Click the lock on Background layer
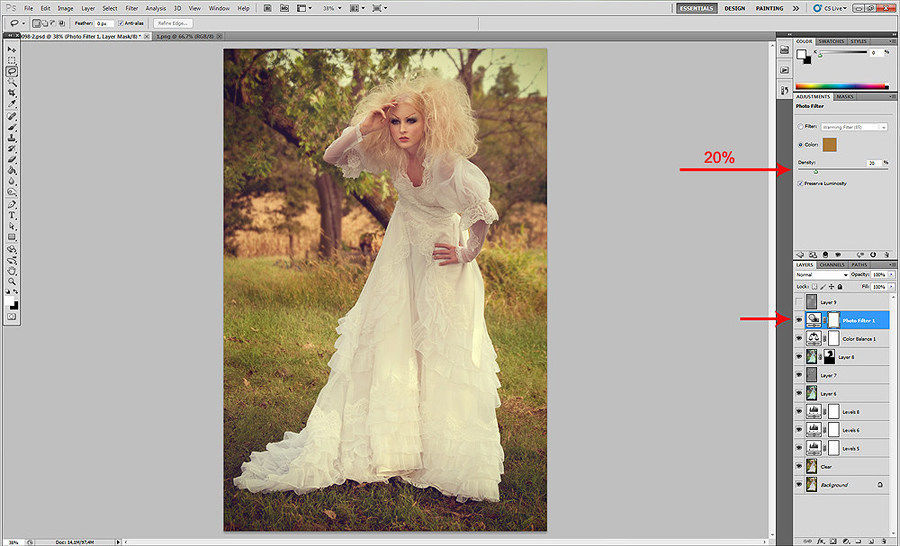The height and width of the screenshot is (546, 900). pyautogui.click(x=880, y=485)
